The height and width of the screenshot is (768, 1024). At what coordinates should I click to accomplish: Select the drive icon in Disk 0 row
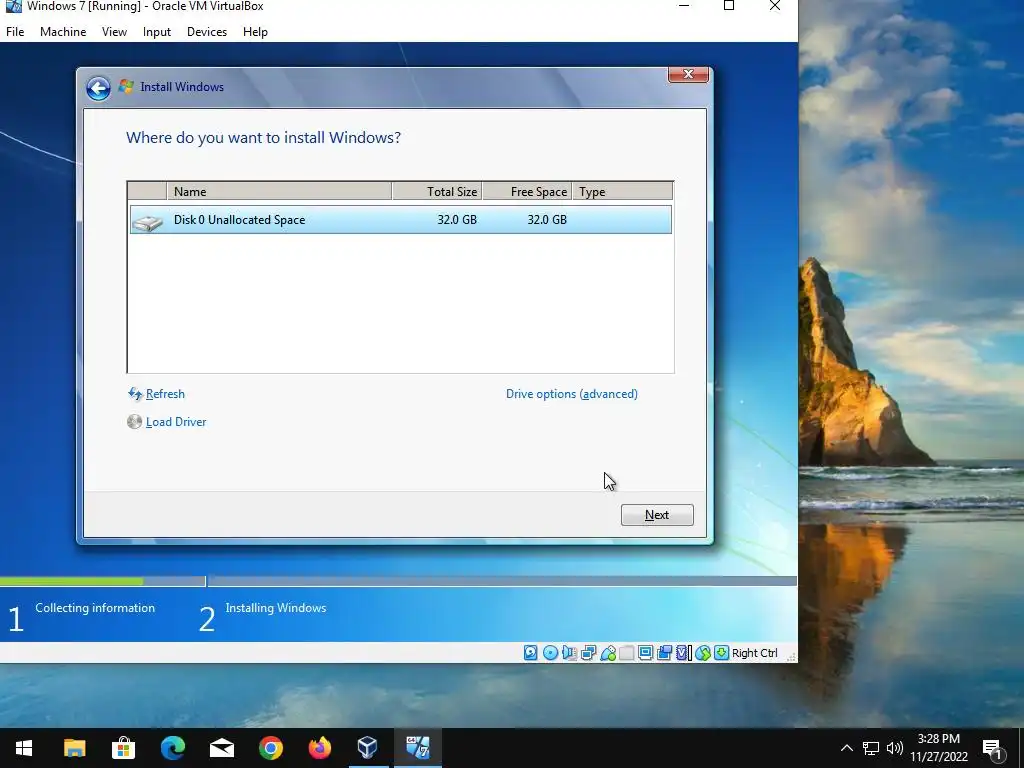[148, 222]
